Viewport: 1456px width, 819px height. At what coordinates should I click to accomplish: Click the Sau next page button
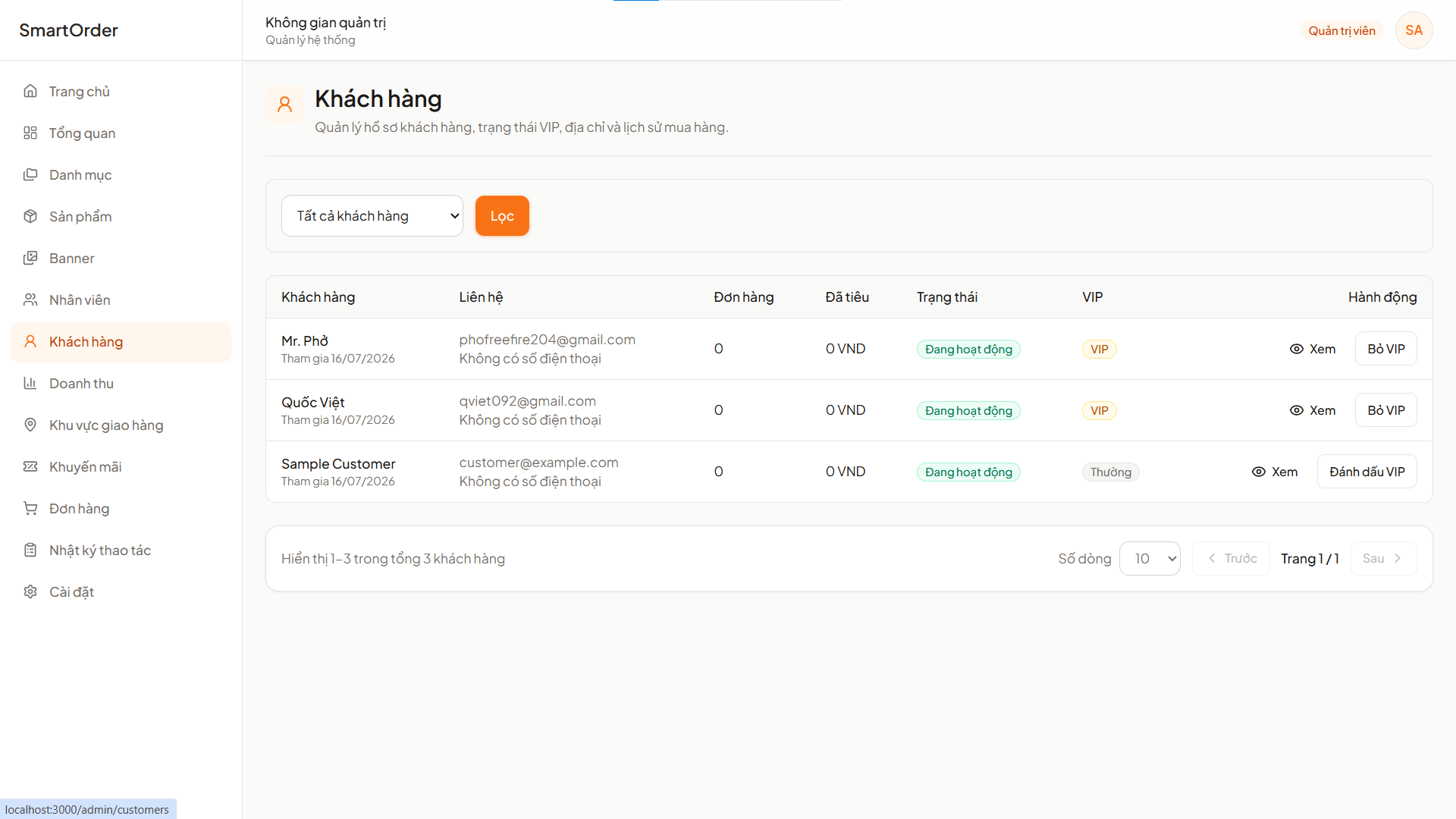click(x=1383, y=559)
